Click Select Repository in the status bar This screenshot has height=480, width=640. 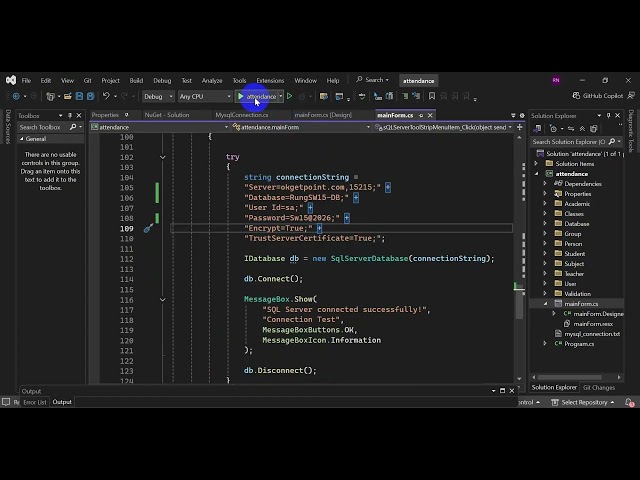coord(583,402)
